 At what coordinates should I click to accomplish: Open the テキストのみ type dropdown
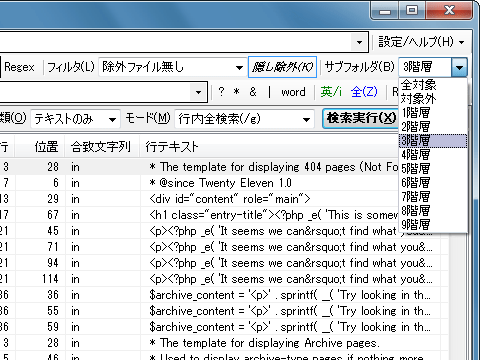75,119
